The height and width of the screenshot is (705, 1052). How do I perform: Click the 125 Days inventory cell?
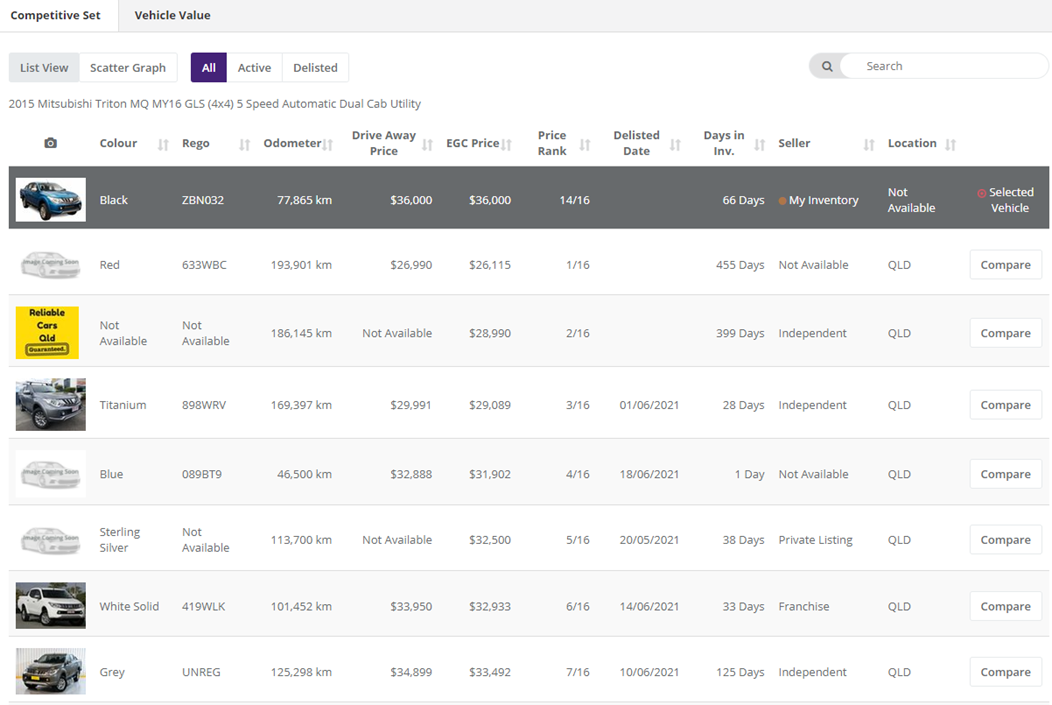tap(740, 672)
